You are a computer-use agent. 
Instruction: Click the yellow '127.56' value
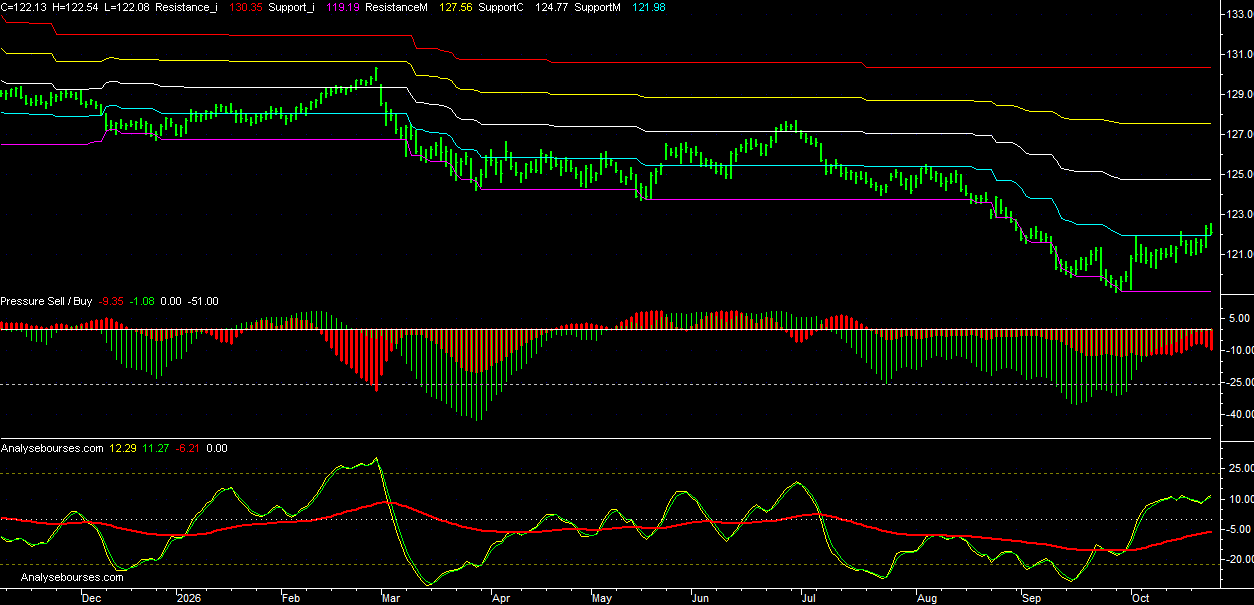click(x=456, y=7)
